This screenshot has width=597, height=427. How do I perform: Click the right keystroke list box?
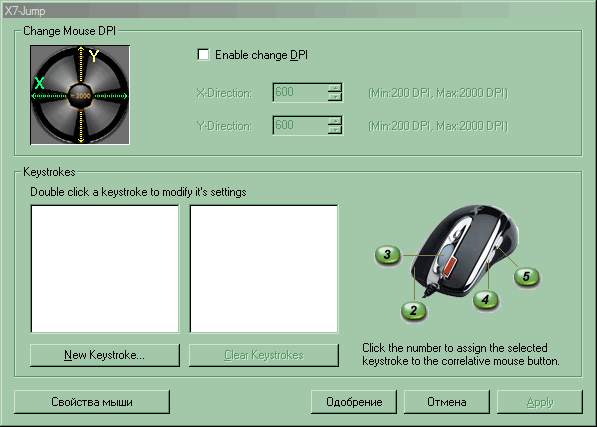pos(264,269)
